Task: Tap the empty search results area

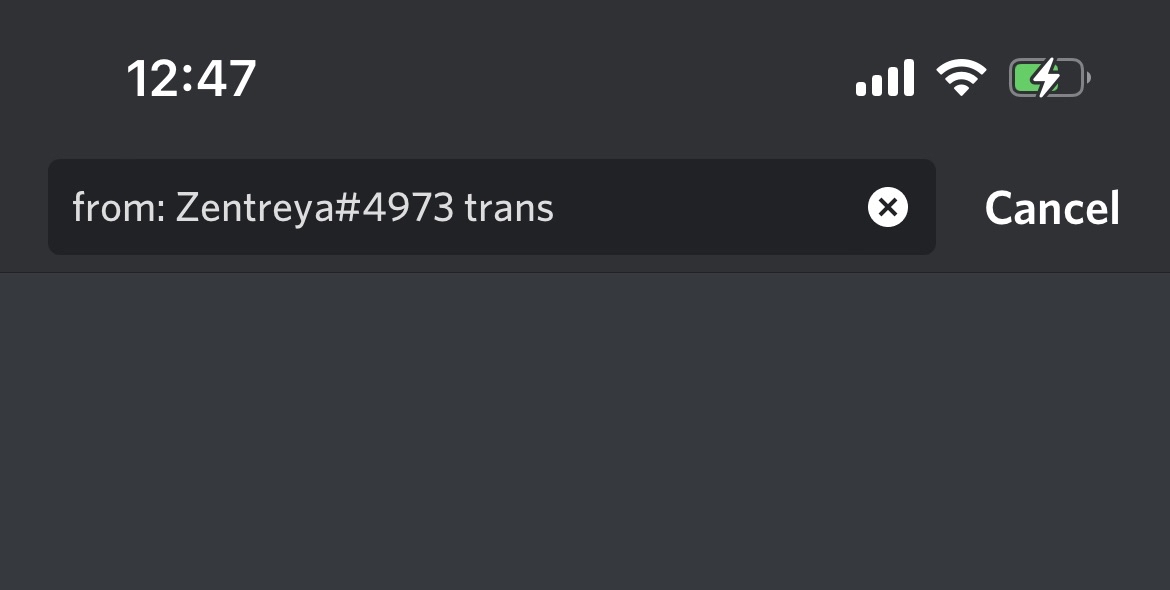Action: pyautogui.click(x=585, y=432)
